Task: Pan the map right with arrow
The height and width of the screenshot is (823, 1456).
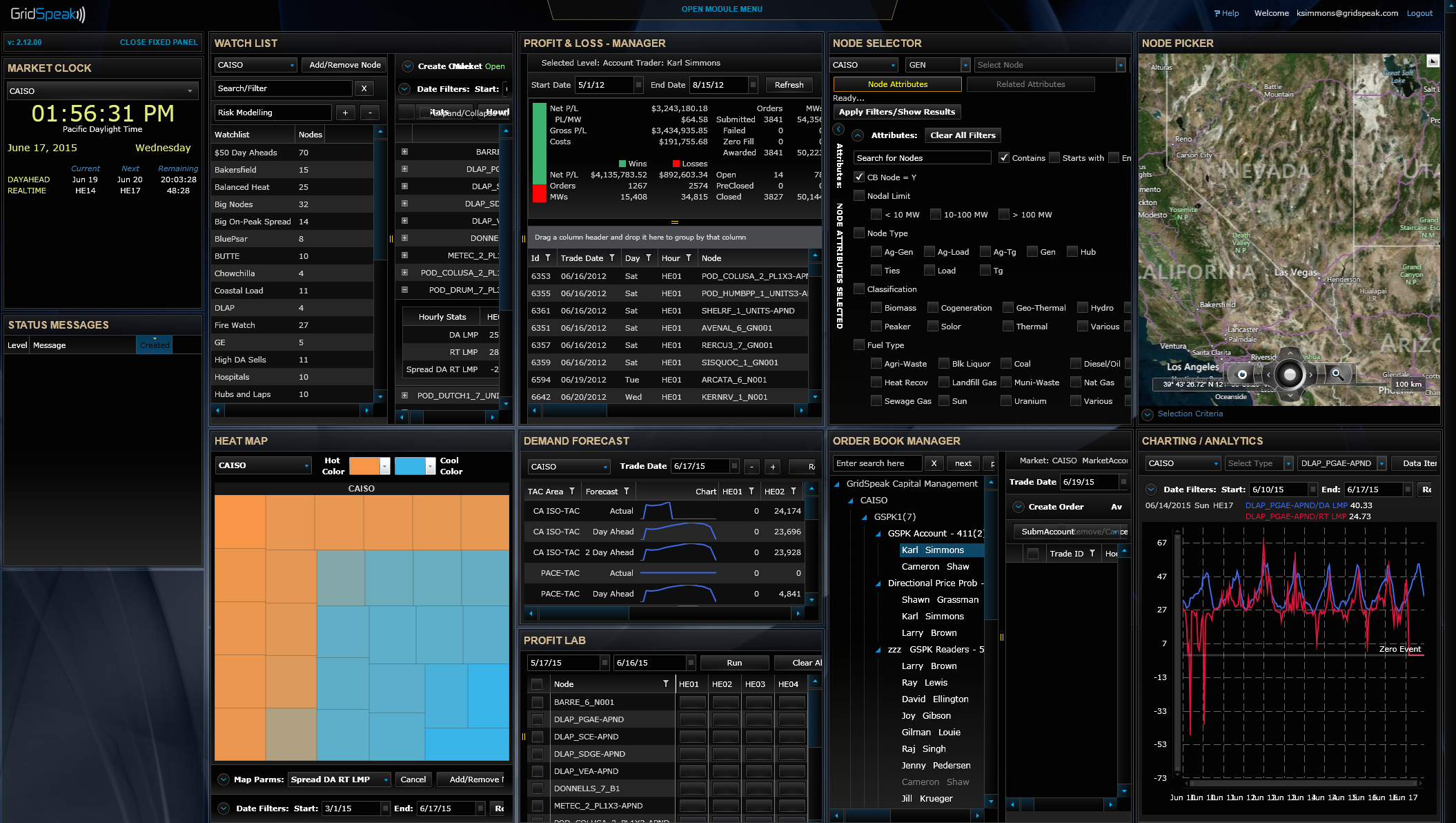Action: (1311, 375)
